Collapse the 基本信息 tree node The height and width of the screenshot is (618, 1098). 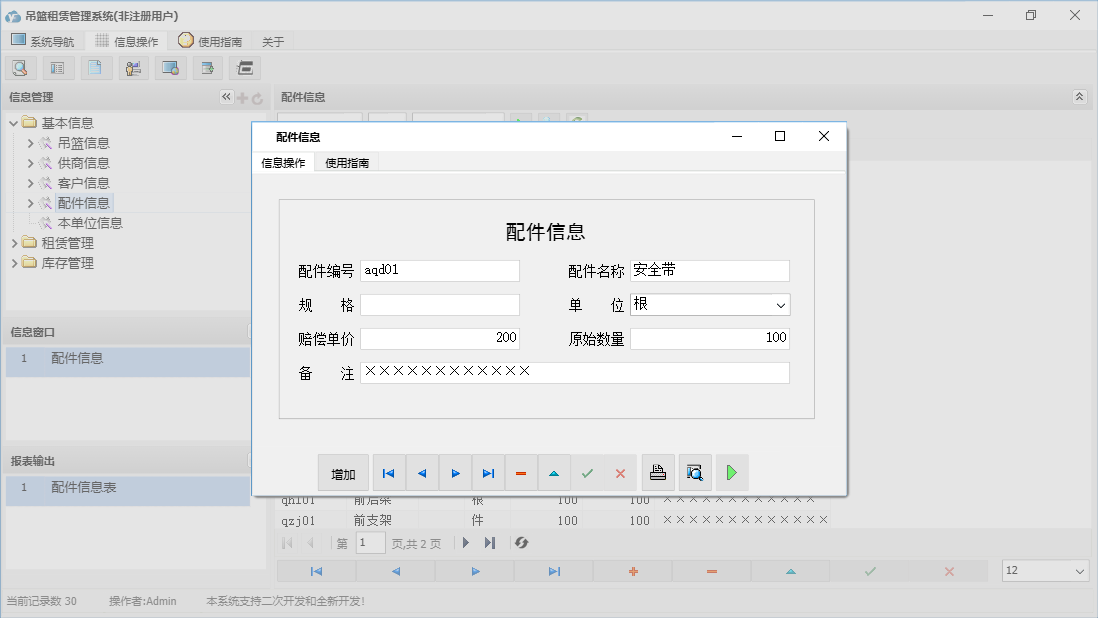[10, 122]
